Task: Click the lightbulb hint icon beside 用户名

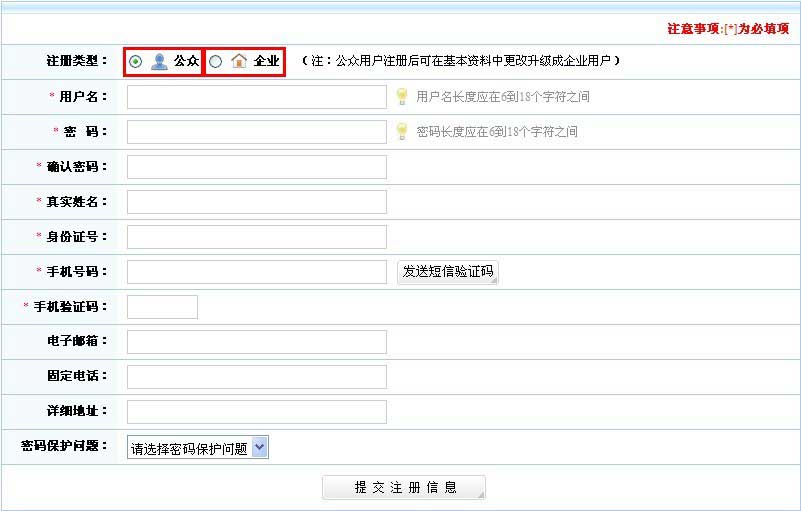Action: 402,96
